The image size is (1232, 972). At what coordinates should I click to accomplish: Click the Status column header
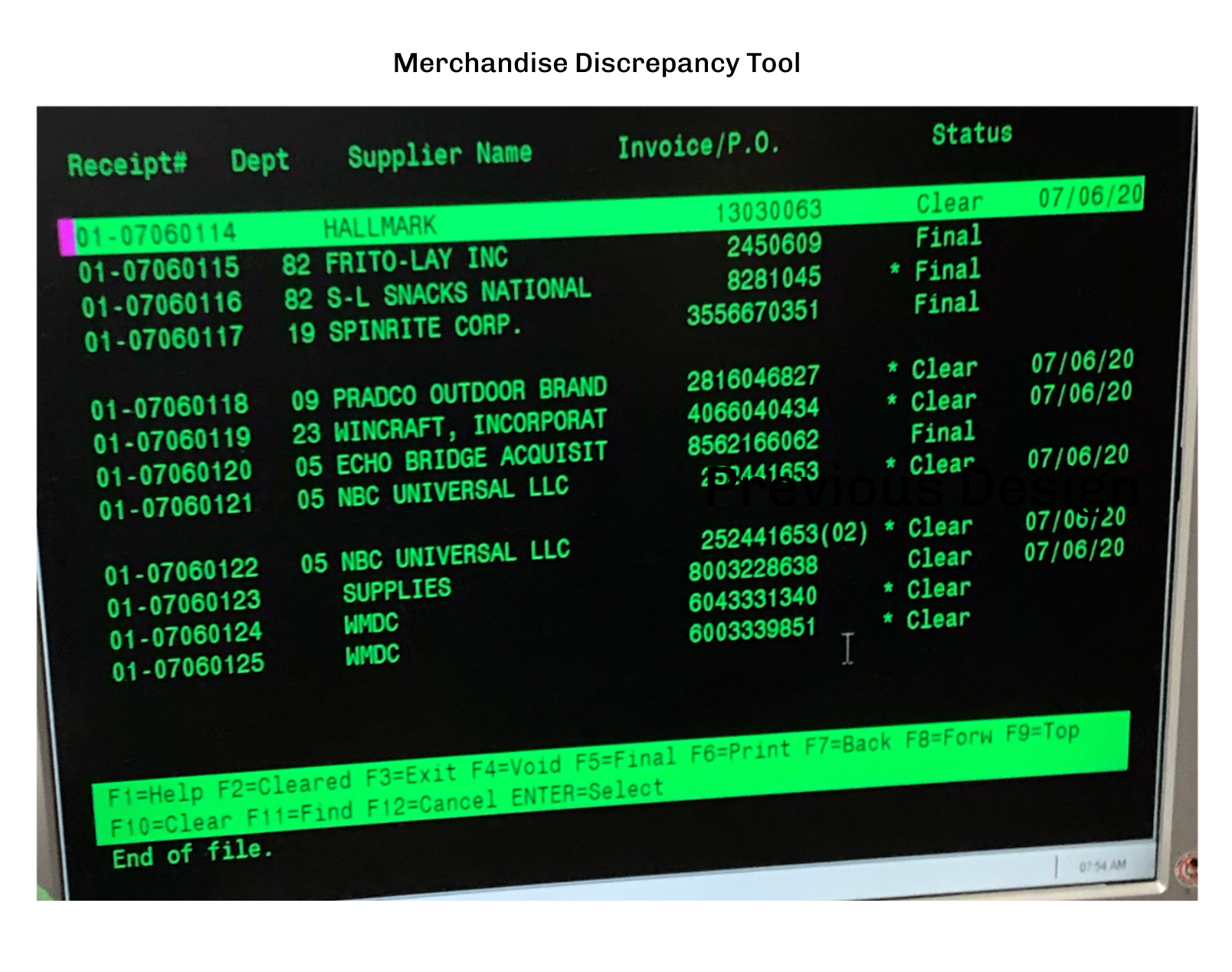(x=972, y=134)
